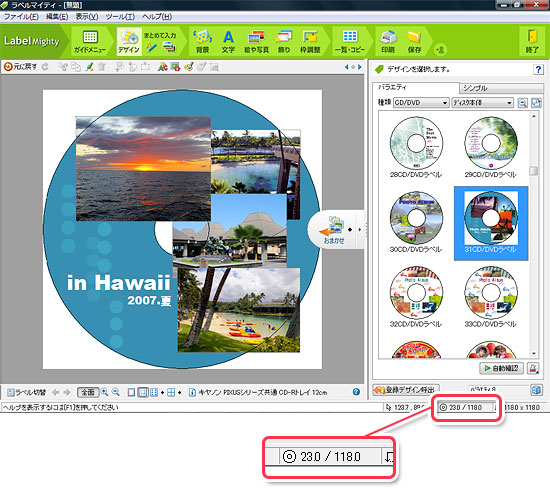This screenshot has height=488, width=550.
Task: Expand the ディスク本体 dropdown
Action: pos(482,102)
